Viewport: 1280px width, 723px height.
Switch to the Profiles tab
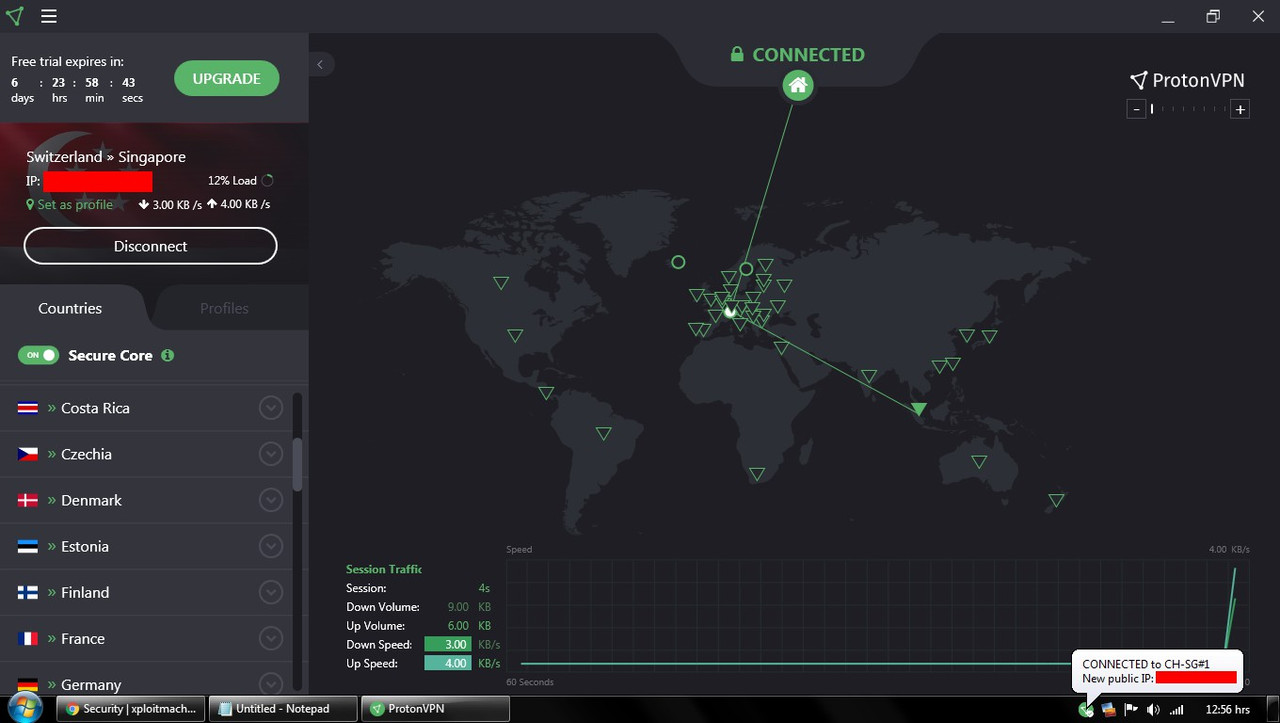(224, 308)
